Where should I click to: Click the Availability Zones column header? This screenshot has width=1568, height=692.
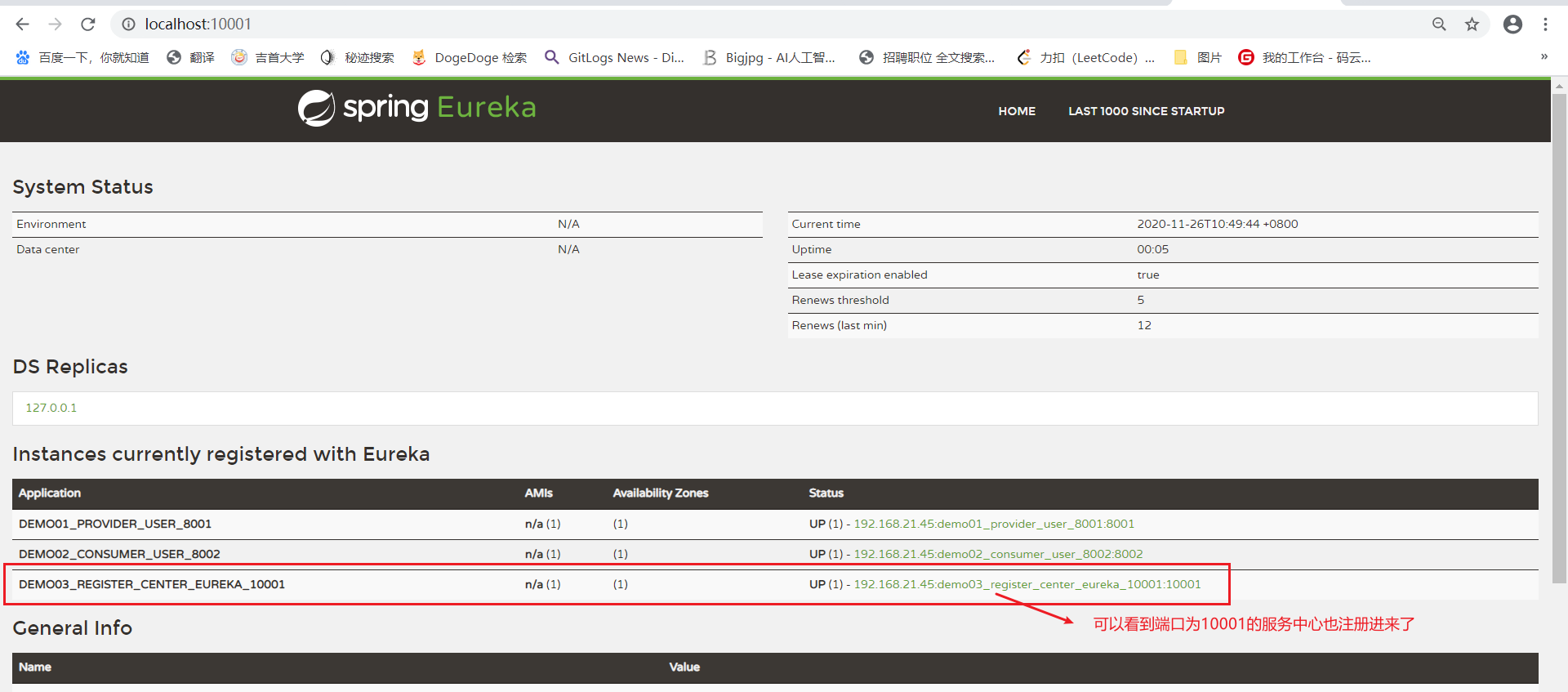(x=661, y=493)
